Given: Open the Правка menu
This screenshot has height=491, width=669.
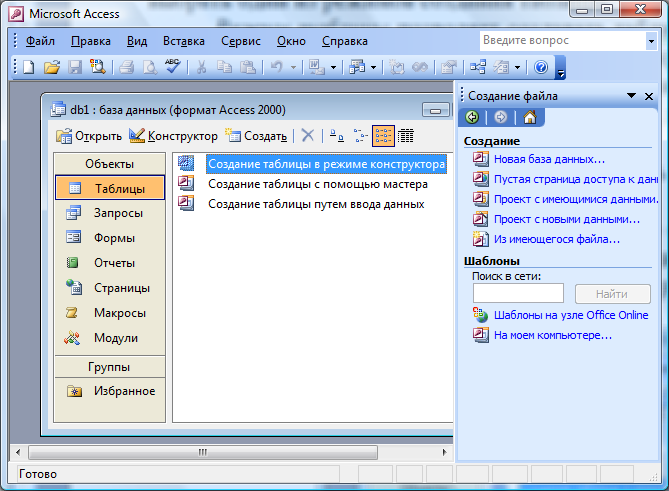Looking at the screenshot, I should click(x=90, y=41).
